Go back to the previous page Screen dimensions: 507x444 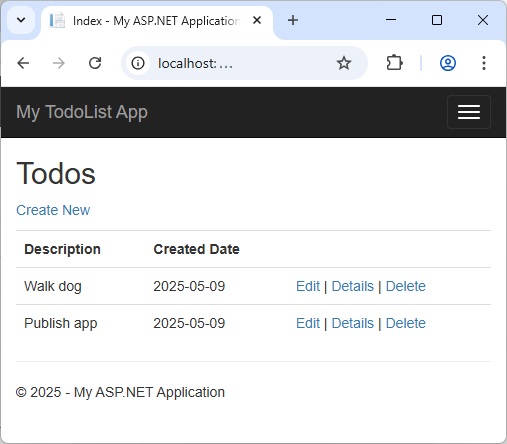point(23,63)
